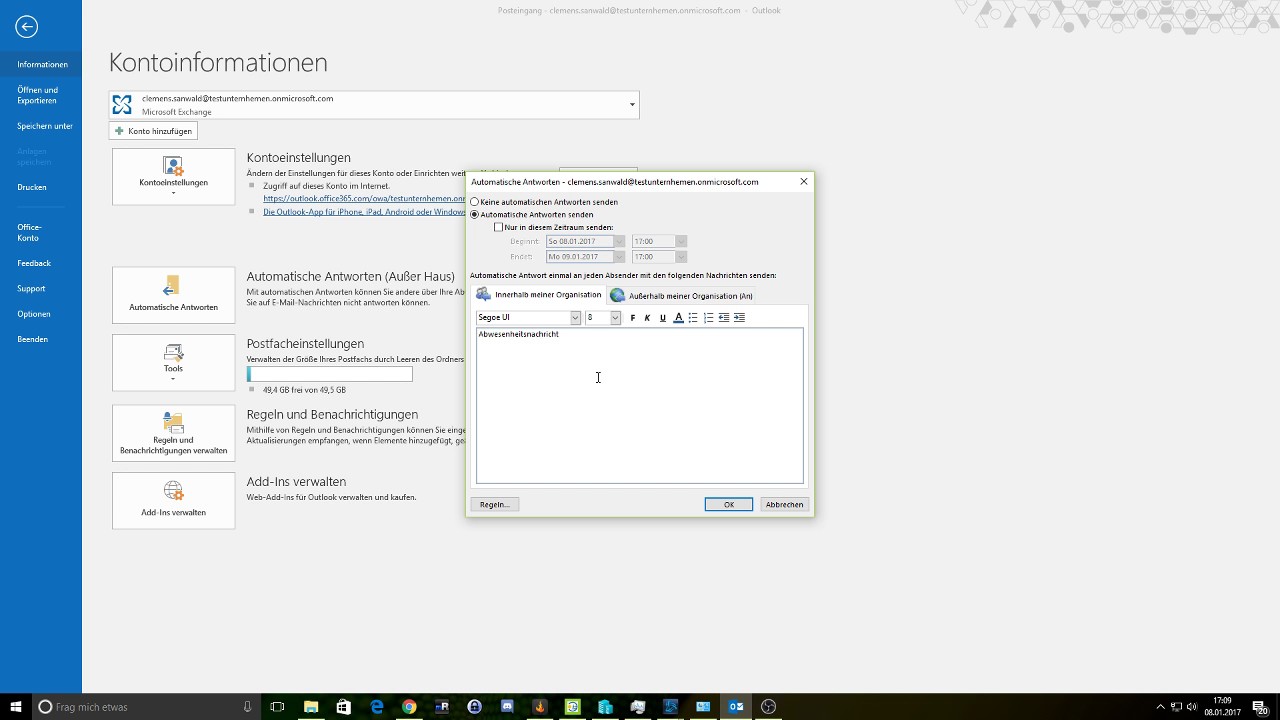Open Support in the sidebar
This screenshot has width=1280, height=720.
(x=41, y=288)
